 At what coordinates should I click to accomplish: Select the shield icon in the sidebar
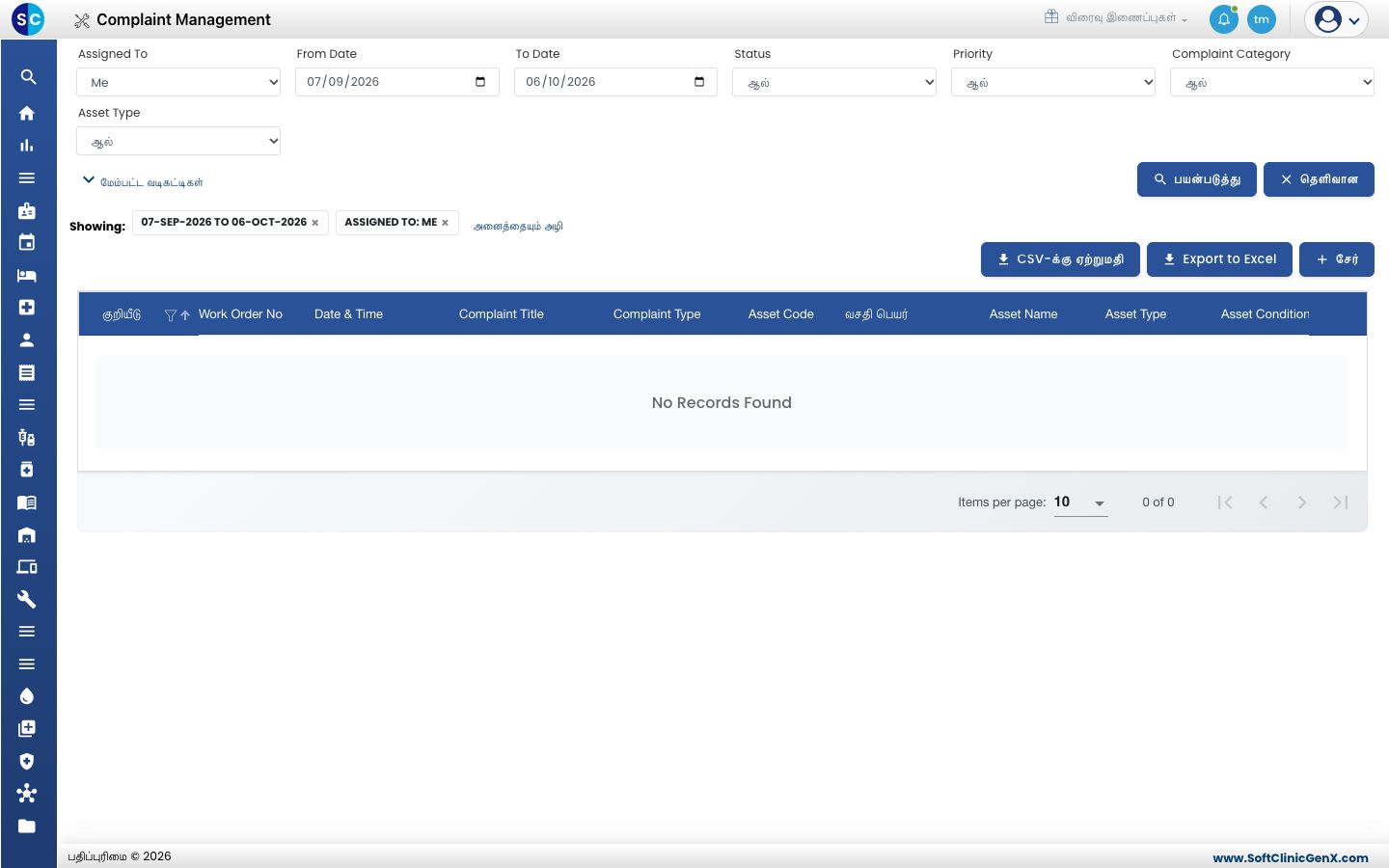click(x=27, y=761)
